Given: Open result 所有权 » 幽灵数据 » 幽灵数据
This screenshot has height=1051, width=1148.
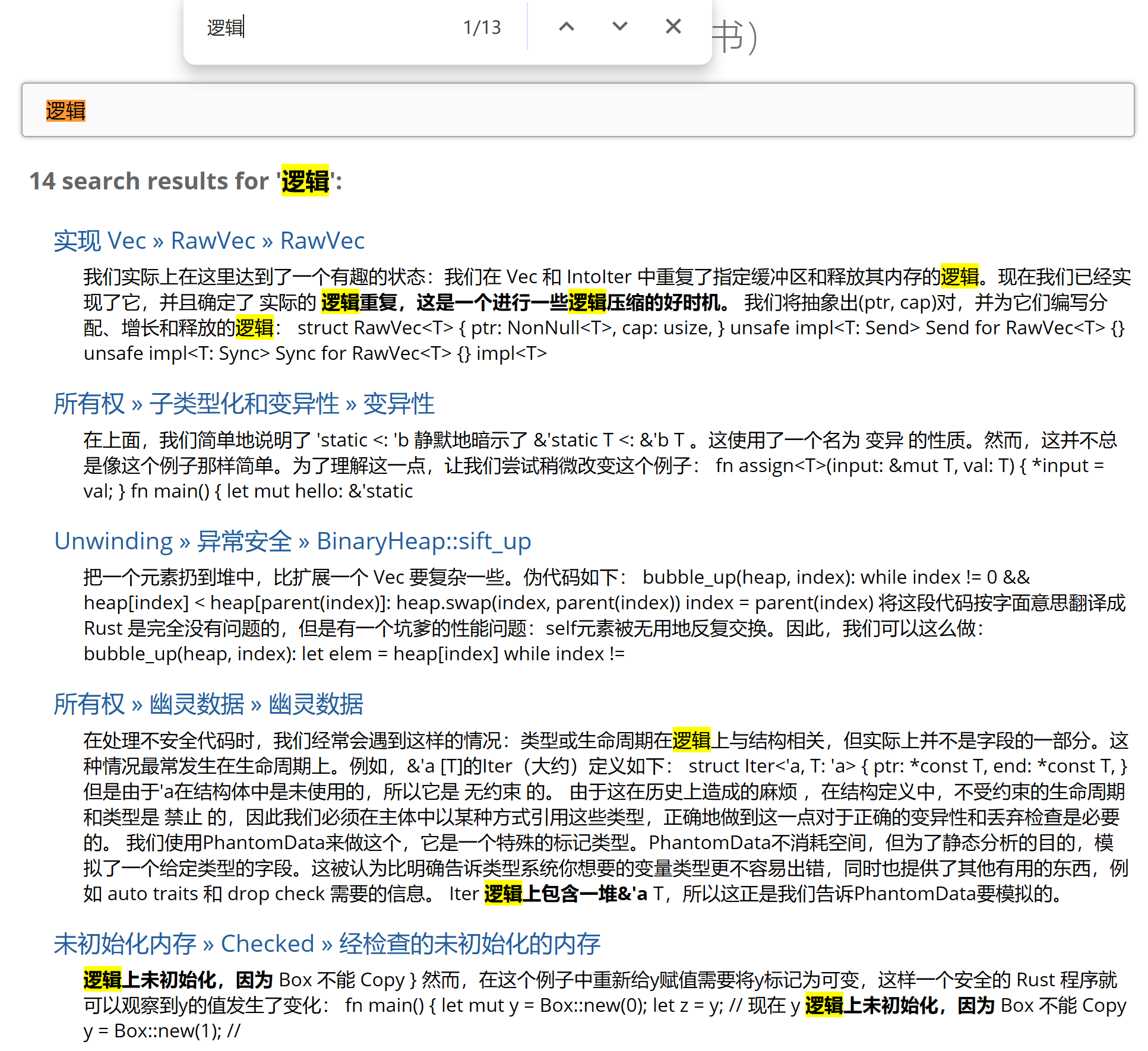Looking at the screenshot, I should point(208,704).
